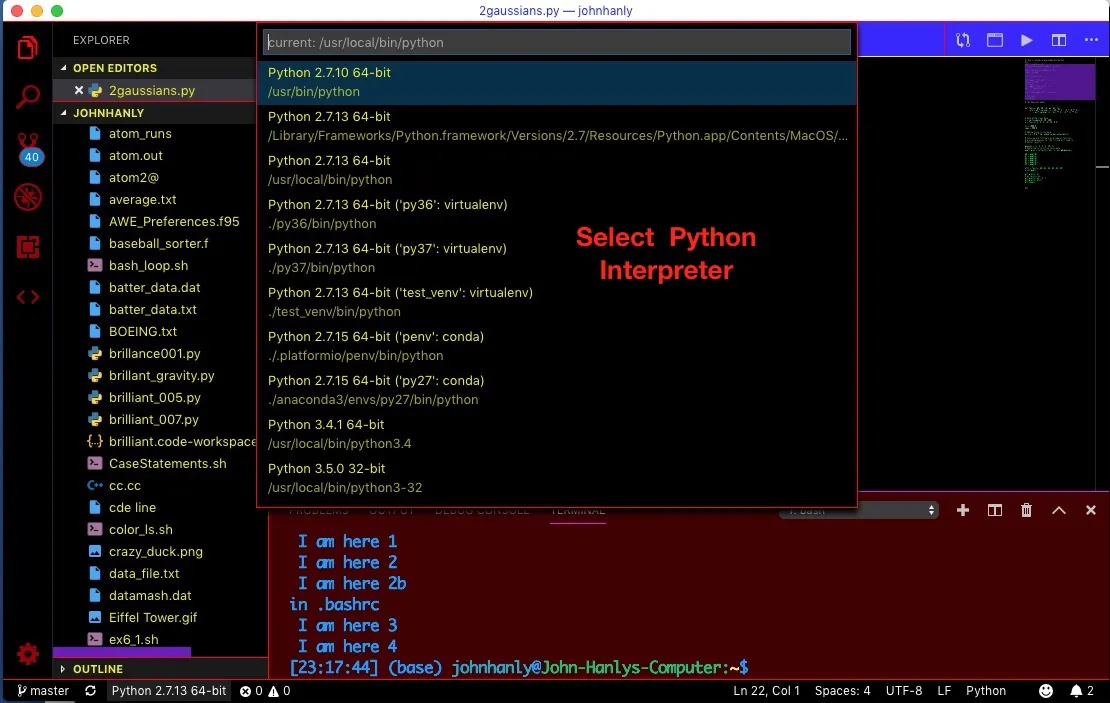The width and height of the screenshot is (1110, 703).
Task: Select Python 3.5.0 32-bit interpreter
Action: click(x=557, y=477)
